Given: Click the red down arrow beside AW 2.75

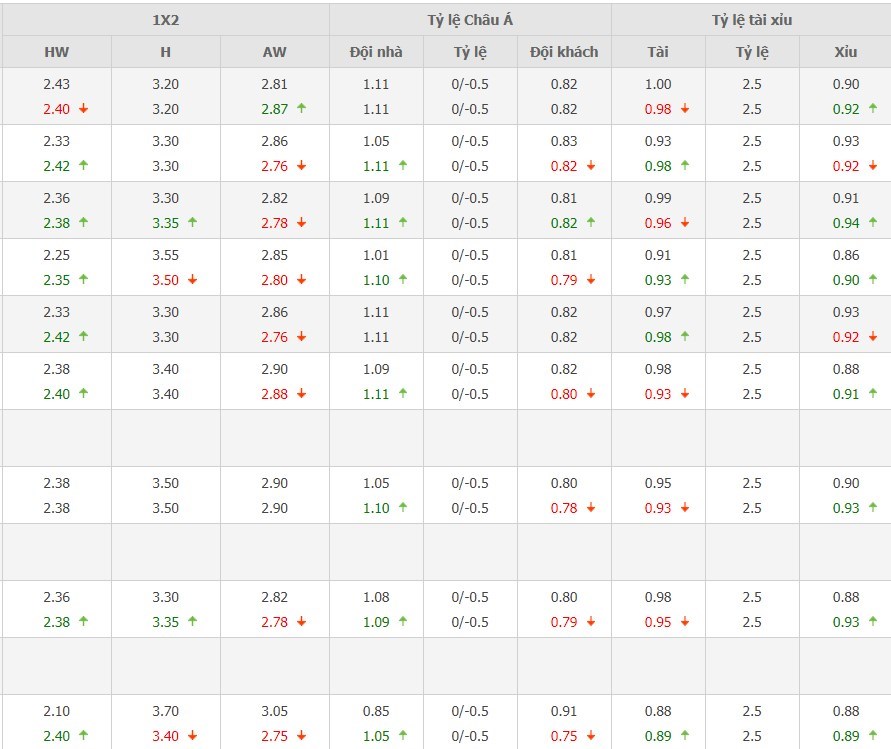Looking at the screenshot, I should click(x=301, y=736).
